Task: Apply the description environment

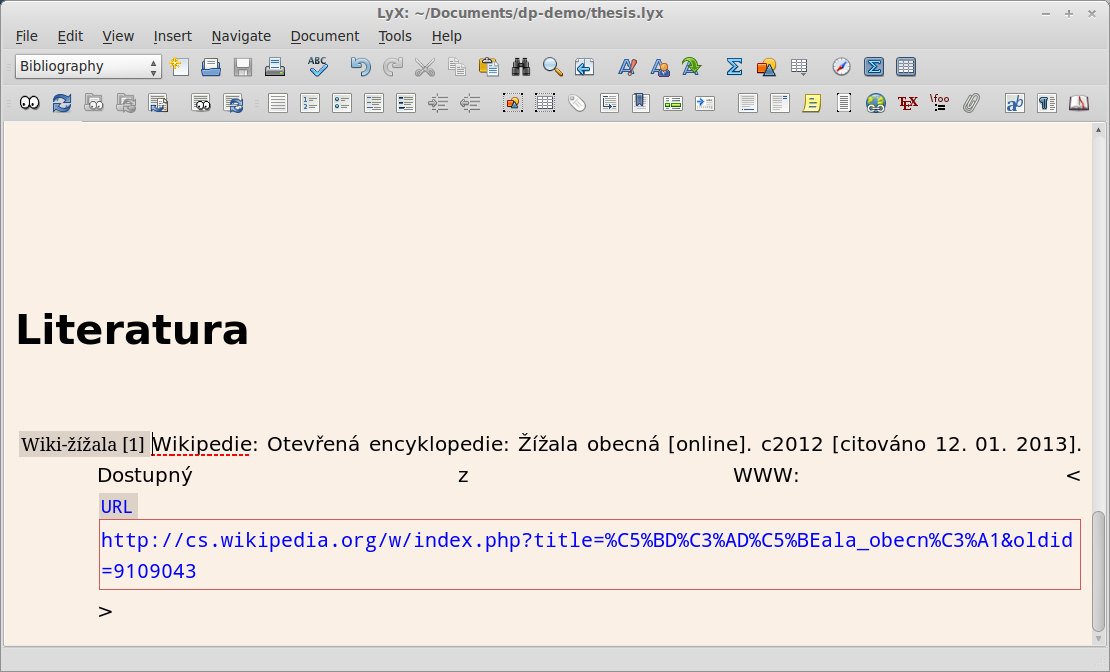Action: tap(406, 103)
